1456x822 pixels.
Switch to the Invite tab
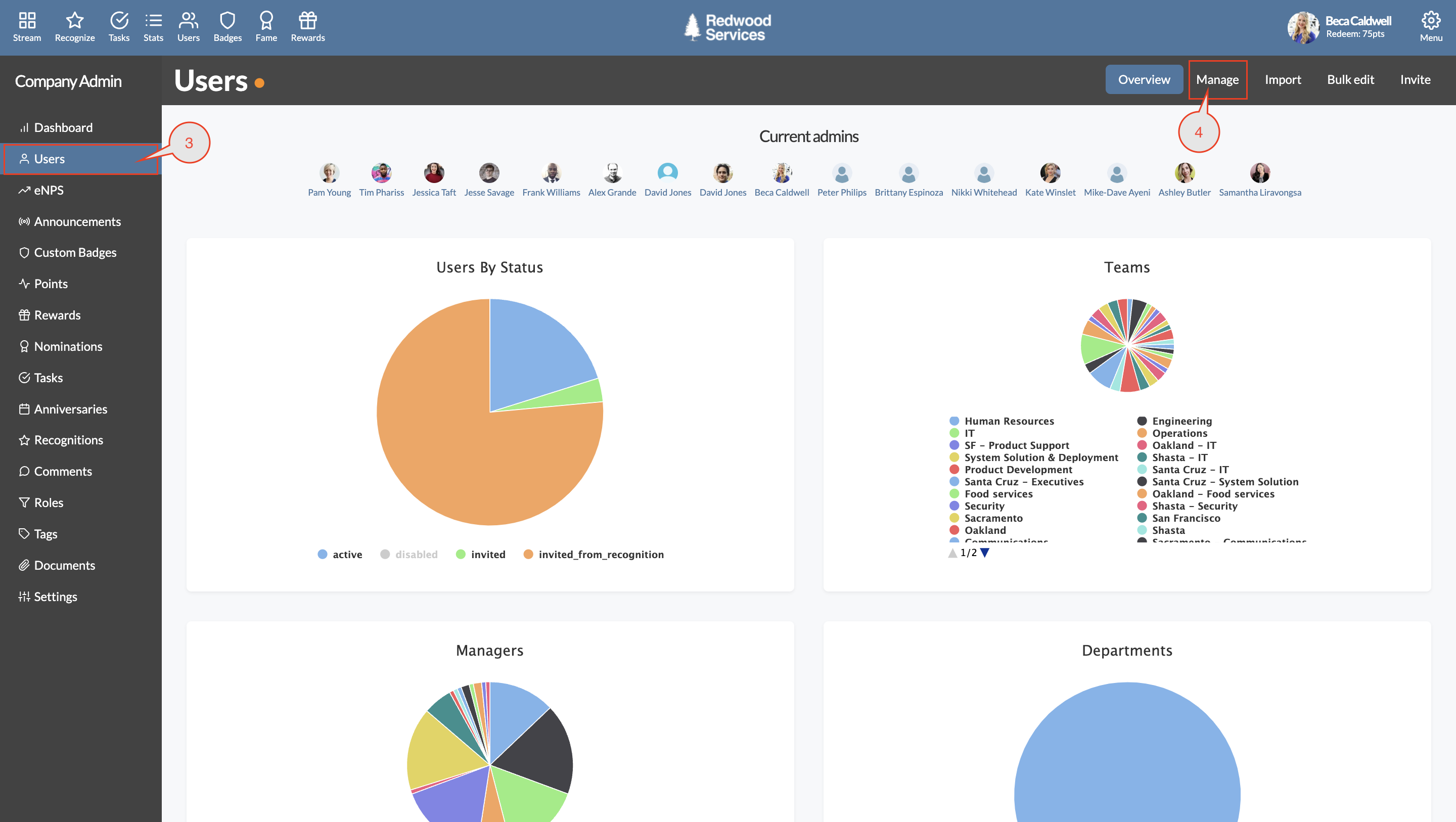pyautogui.click(x=1415, y=79)
